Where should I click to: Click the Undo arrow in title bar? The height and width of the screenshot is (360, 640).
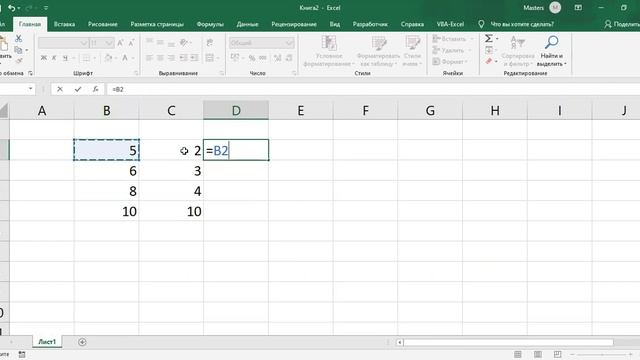pos(11,8)
